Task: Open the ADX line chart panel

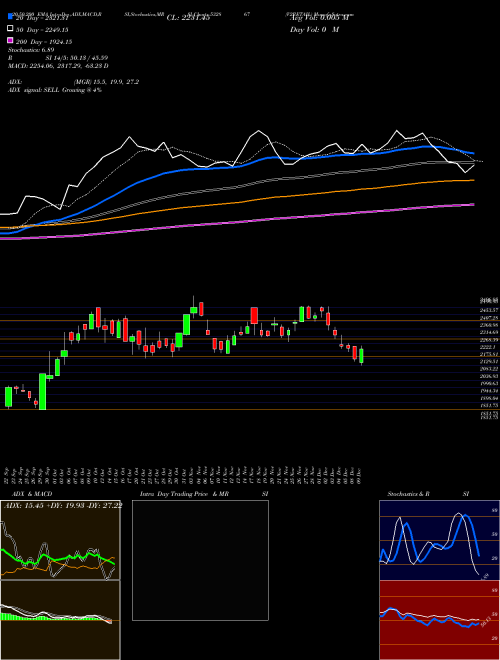Action: (60, 540)
